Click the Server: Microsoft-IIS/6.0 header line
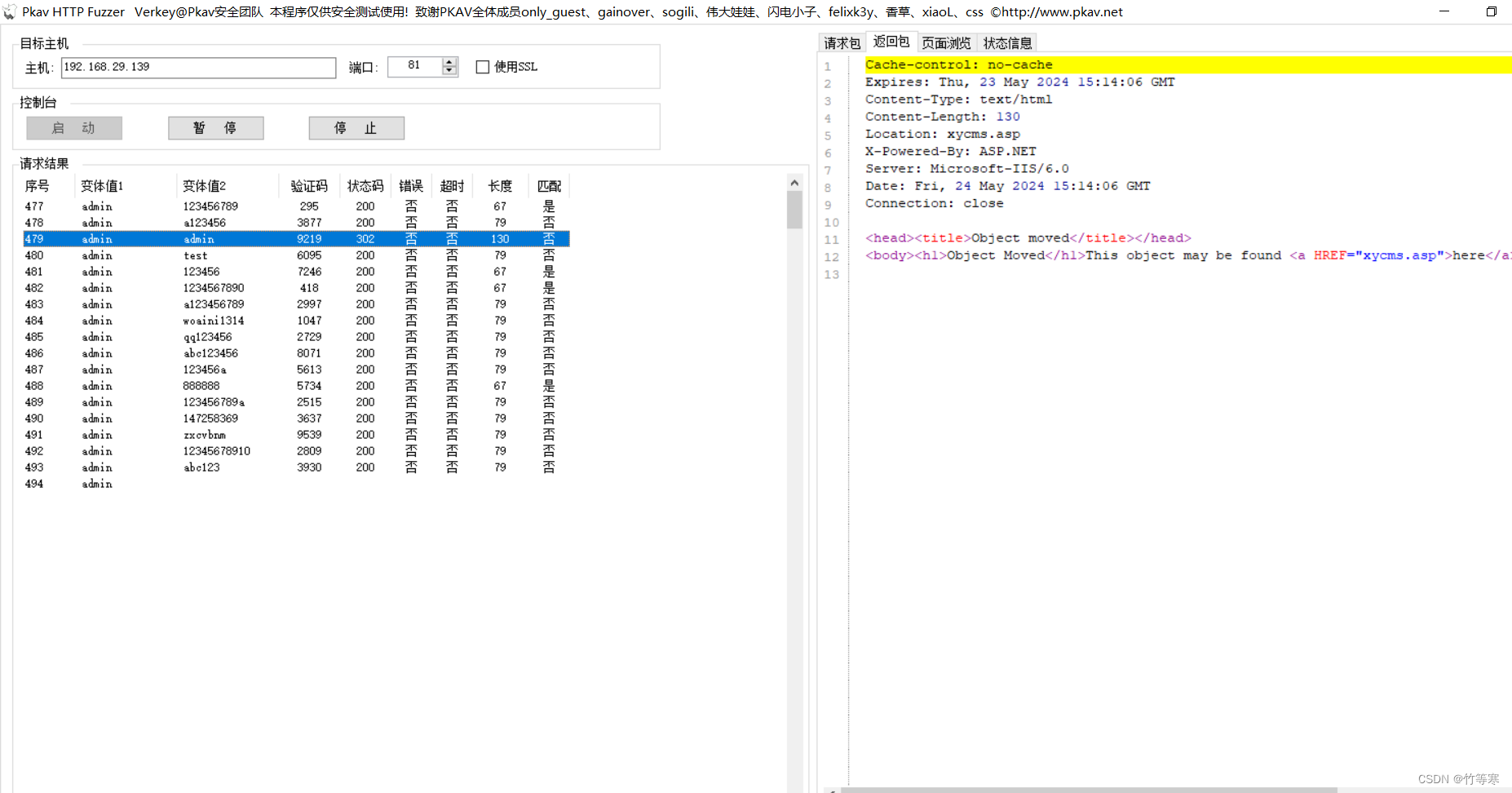The width and height of the screenshot is (1512, 793). (x=966, y=169)
